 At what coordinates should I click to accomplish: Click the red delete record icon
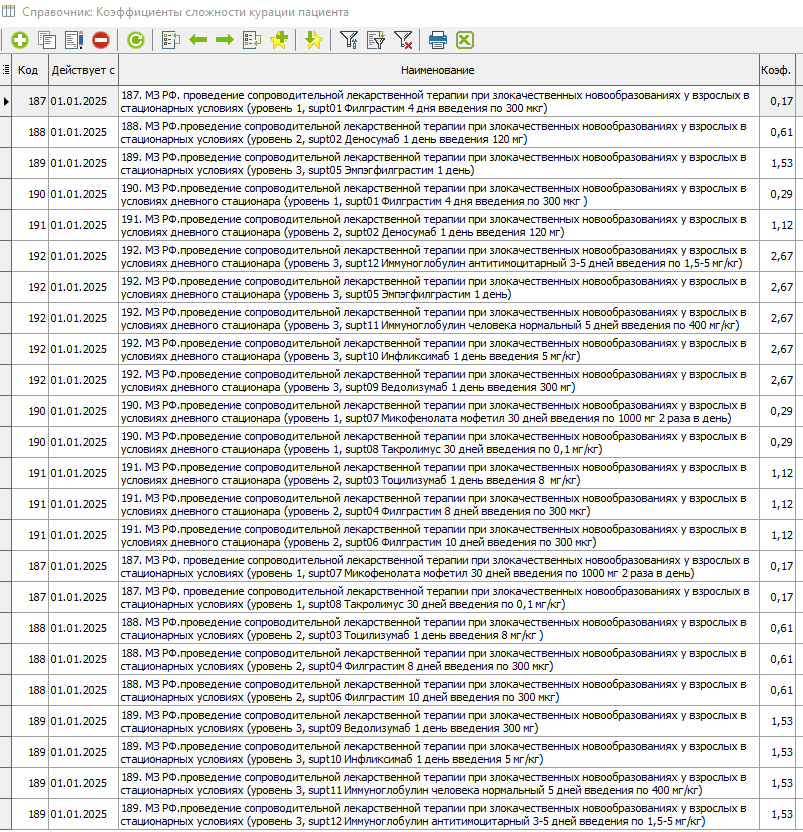pyautogui.click(x=101, y=40)
